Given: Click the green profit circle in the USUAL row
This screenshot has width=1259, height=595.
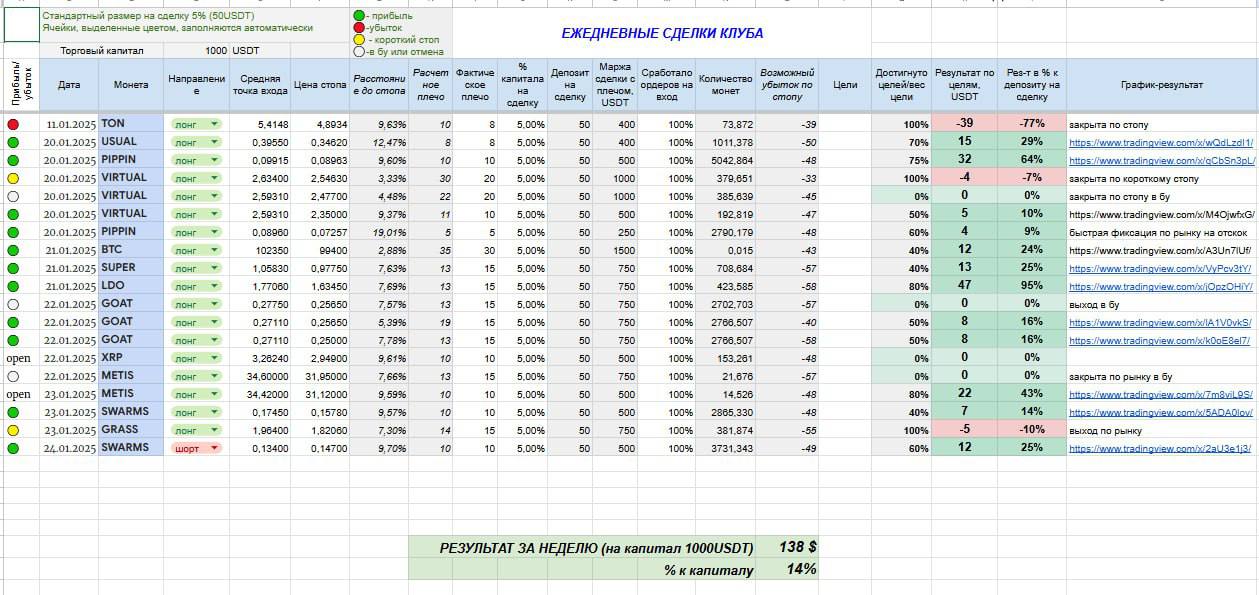Looking at the screenshot, I should [13, 142].
